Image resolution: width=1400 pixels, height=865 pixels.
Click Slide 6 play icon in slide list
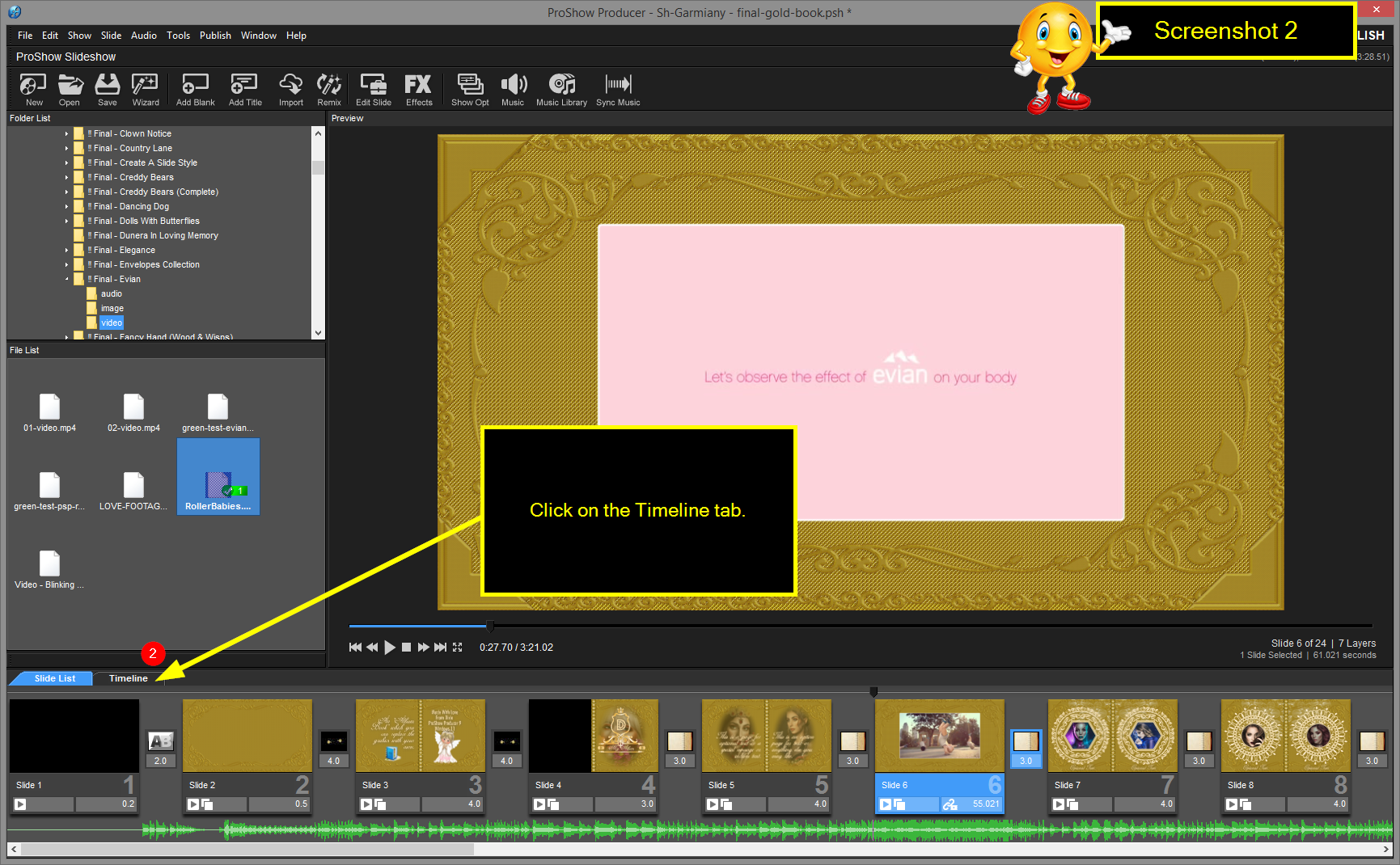pyautogui.click(x=886, y=804)
